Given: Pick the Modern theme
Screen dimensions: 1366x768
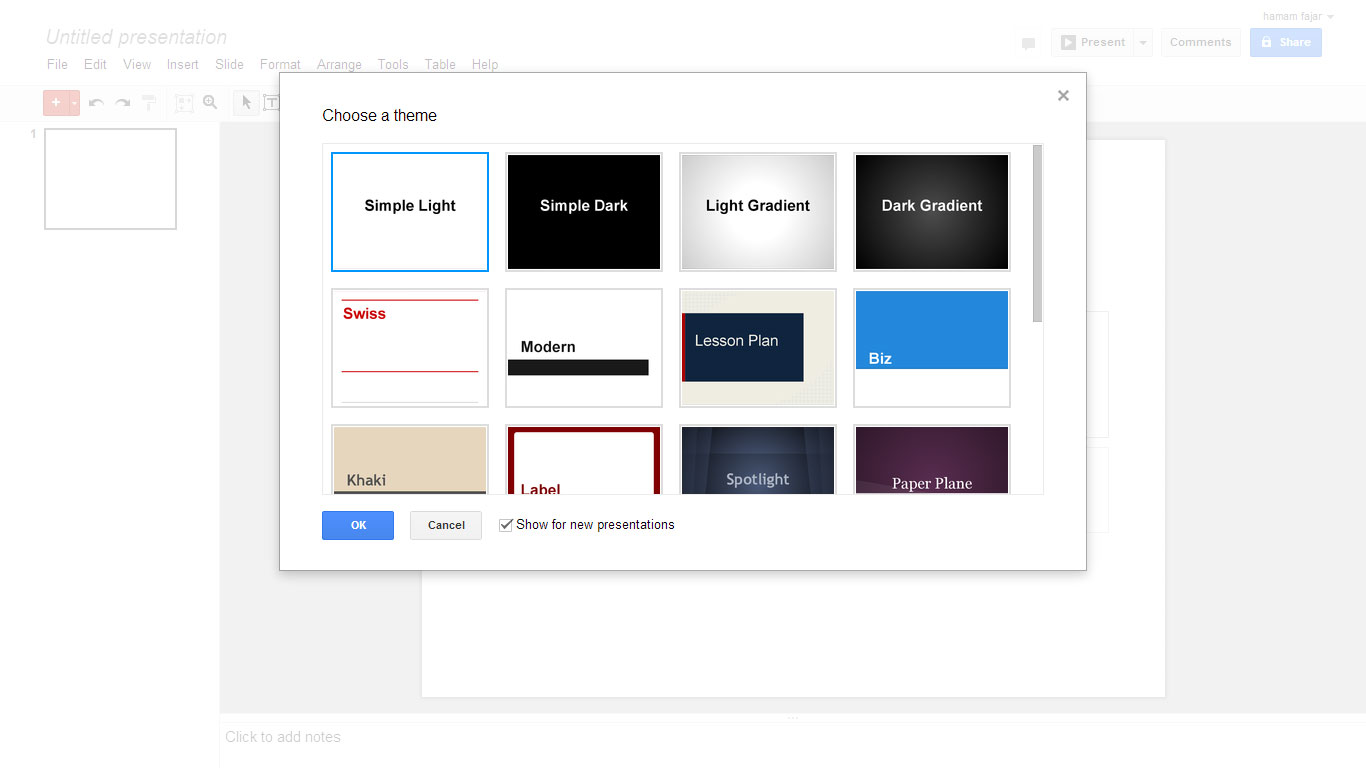Looking at the screenshot, I should tap(584, 348).
